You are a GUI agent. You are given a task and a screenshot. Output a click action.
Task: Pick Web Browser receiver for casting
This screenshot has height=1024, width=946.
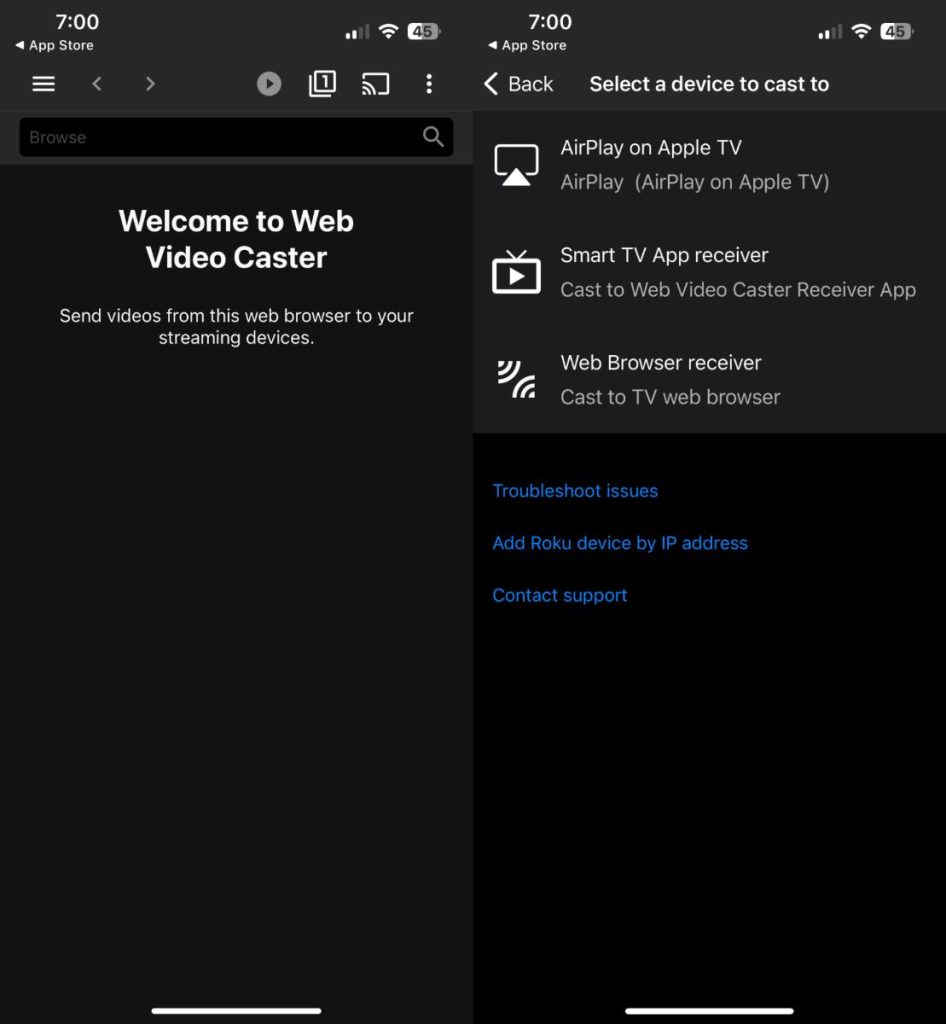pyautogui.click(x=660, y=379)
